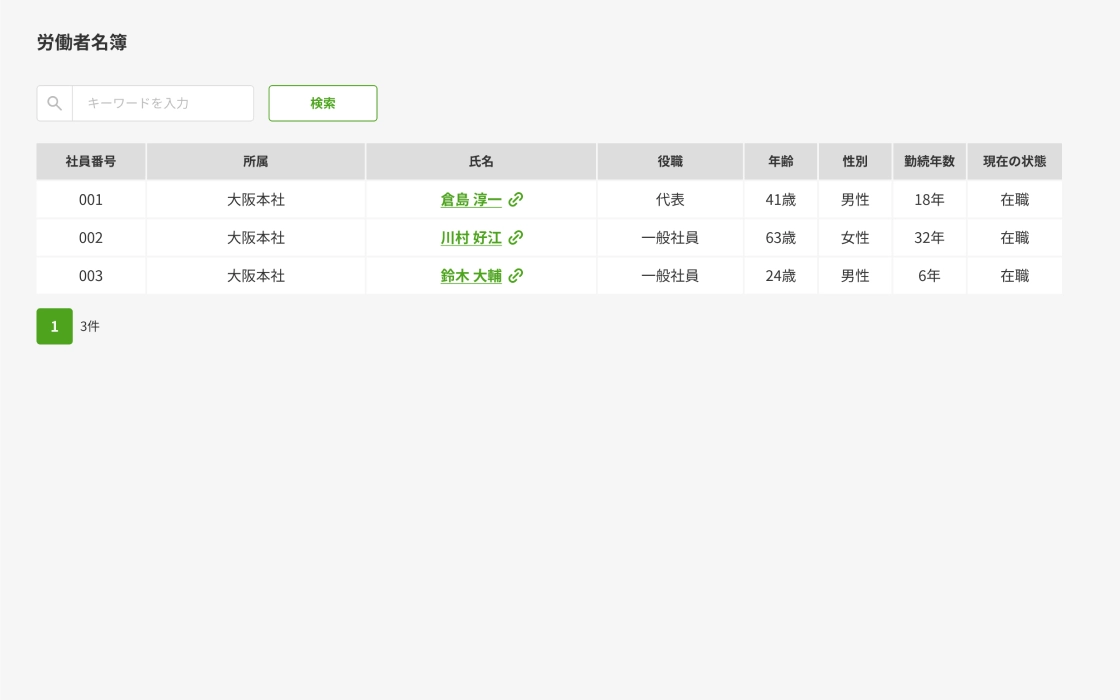
Task: Click the 社員番号 column header
Action: 91,161
